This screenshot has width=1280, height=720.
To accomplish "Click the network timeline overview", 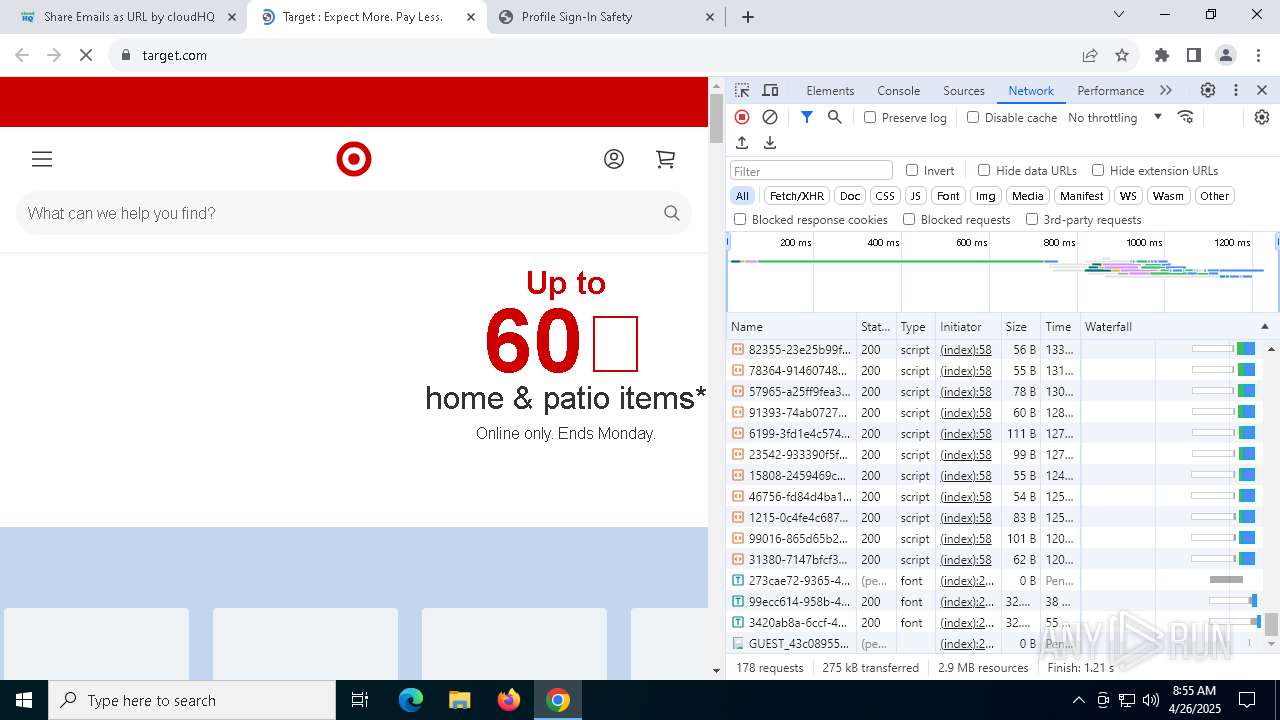I will tap(1002, 272).
